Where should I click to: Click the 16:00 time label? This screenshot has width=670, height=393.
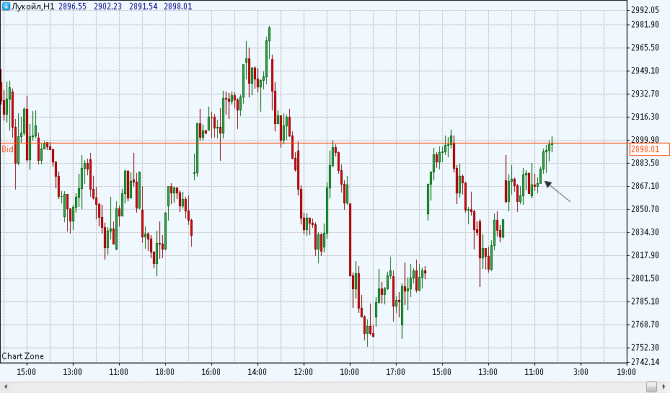(x=211, y=372)
